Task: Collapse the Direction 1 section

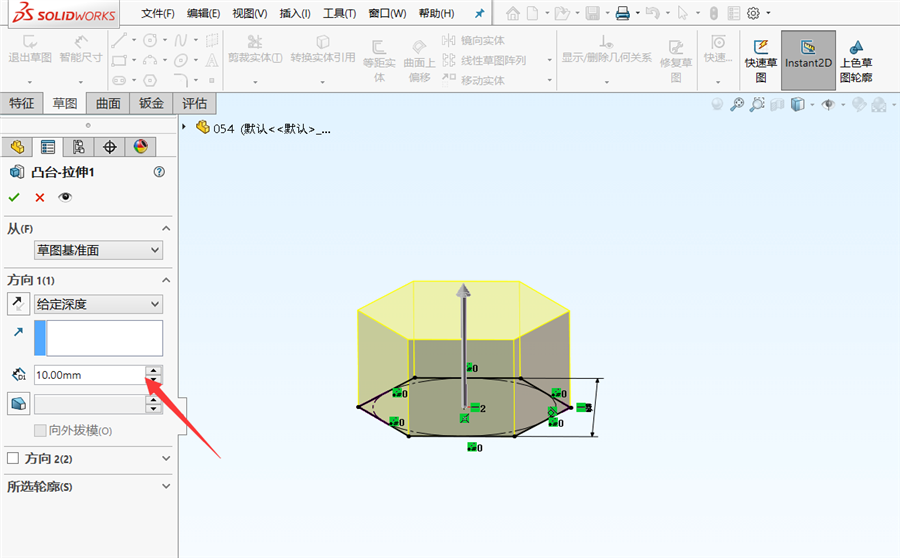Action: click(166, 280)
